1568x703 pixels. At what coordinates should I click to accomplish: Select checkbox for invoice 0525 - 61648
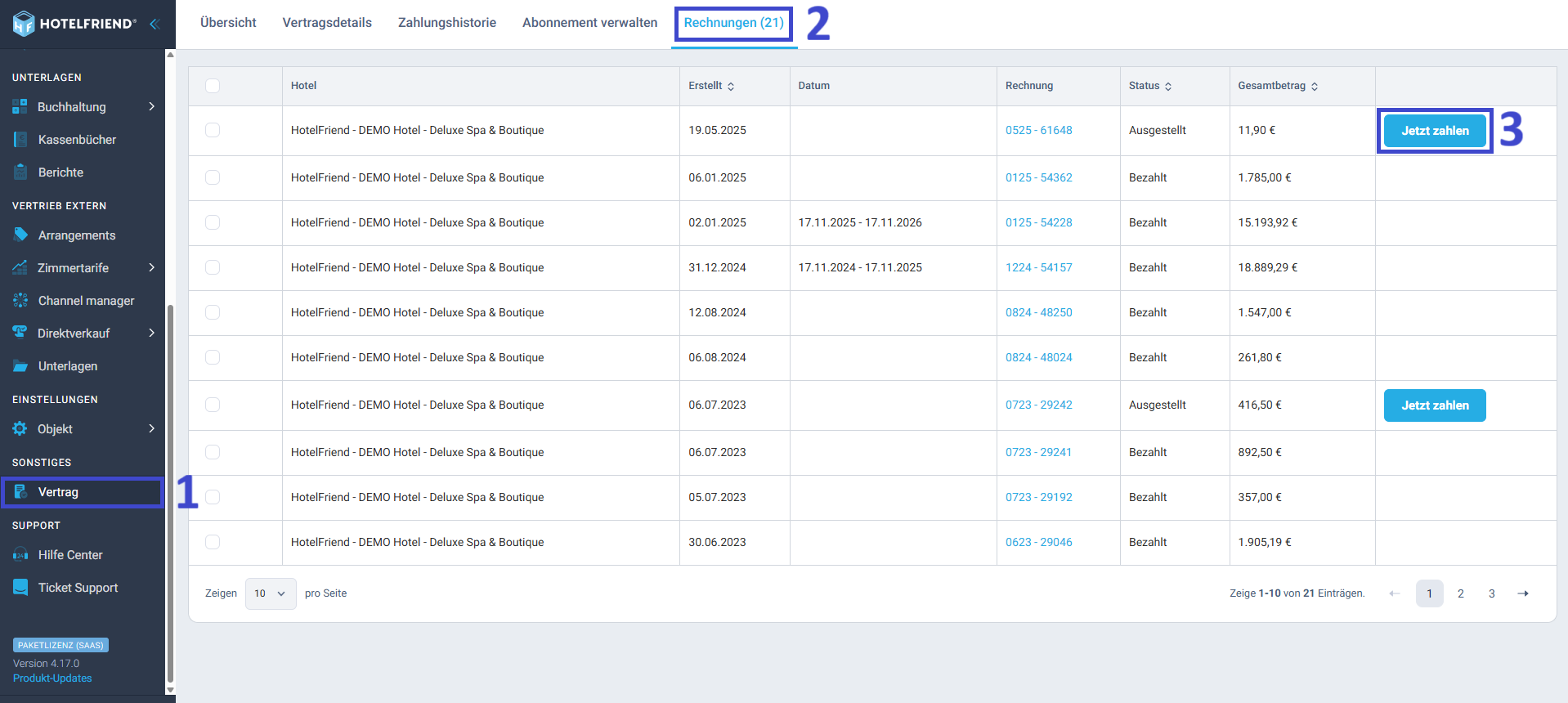coord(213,130)
